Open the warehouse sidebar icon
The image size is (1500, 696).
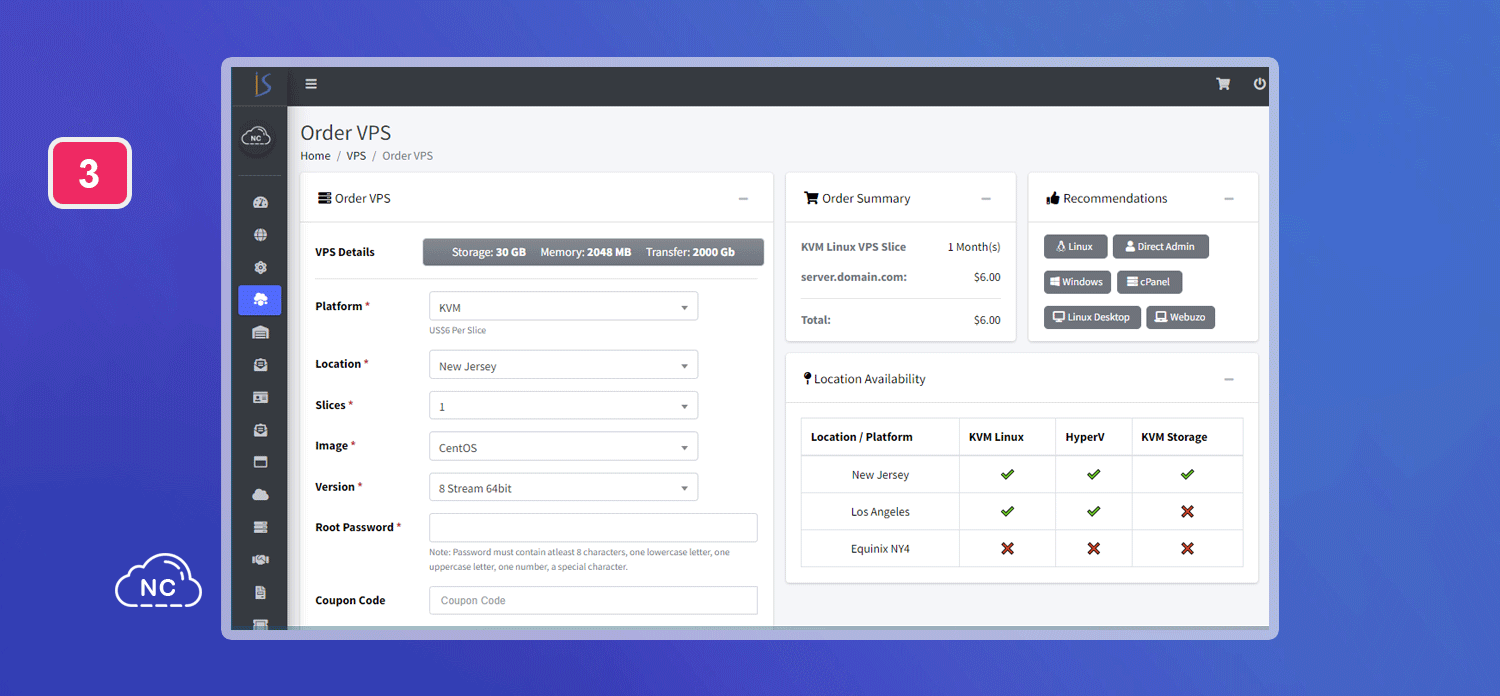pyautogui.click(x=261, y=333)
